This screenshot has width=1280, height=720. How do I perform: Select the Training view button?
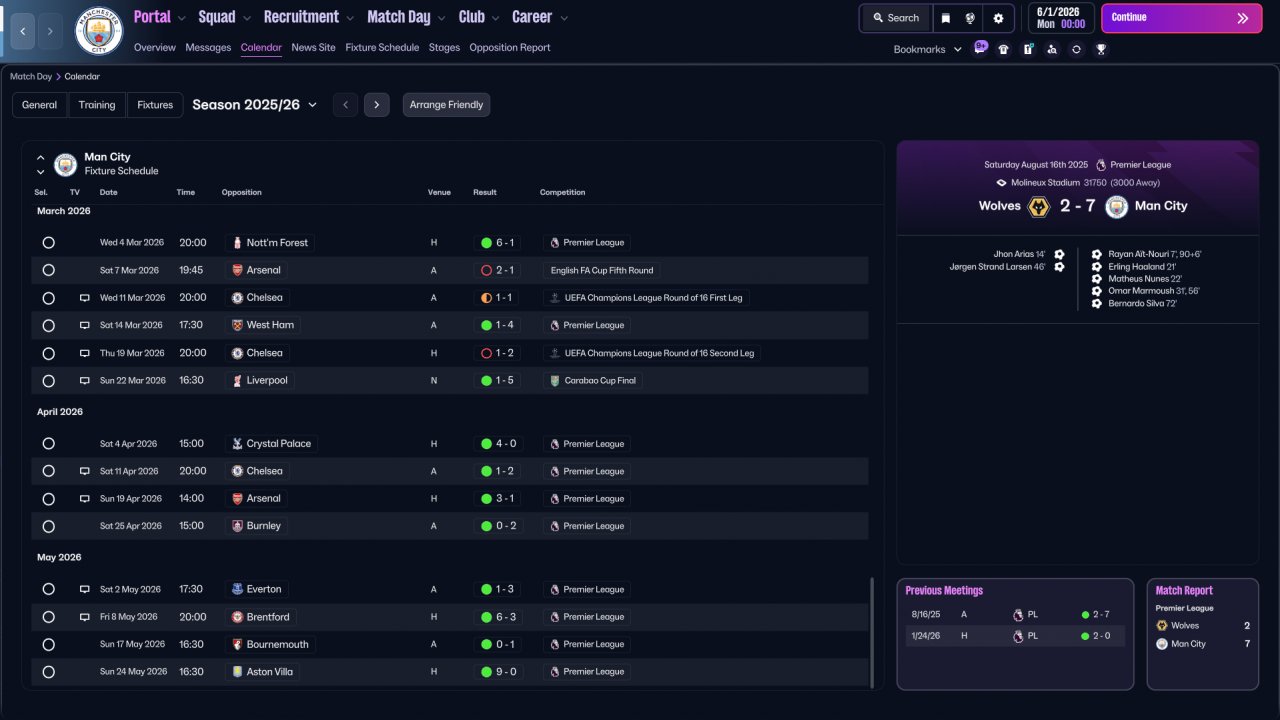(97, 105)
